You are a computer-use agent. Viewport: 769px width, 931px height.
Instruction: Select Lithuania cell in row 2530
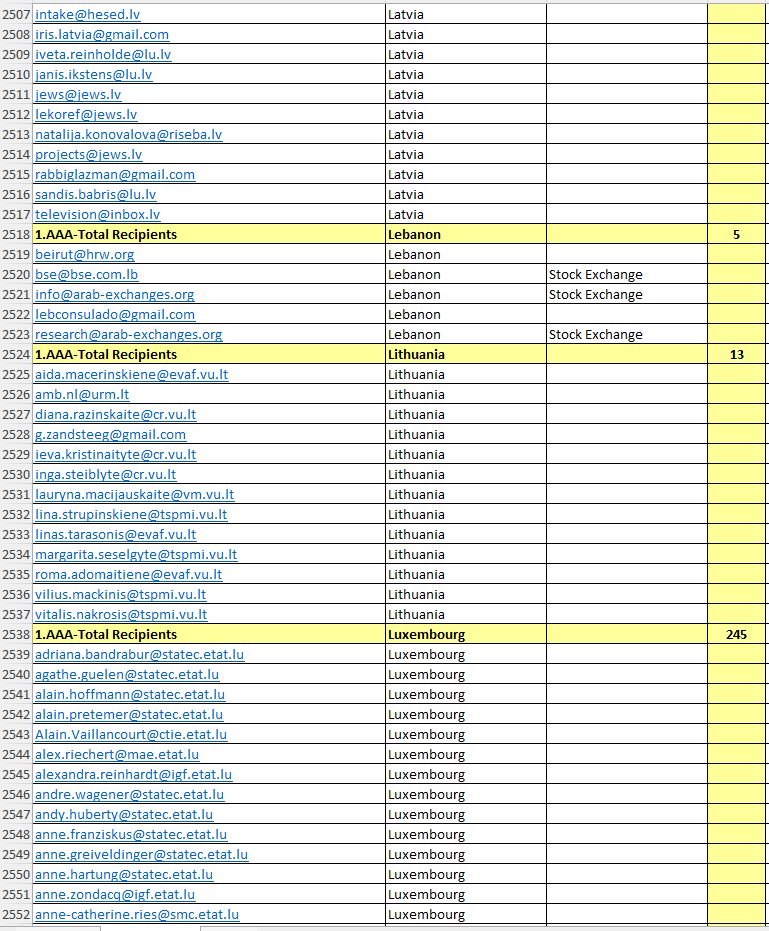(x=466, y=474)
